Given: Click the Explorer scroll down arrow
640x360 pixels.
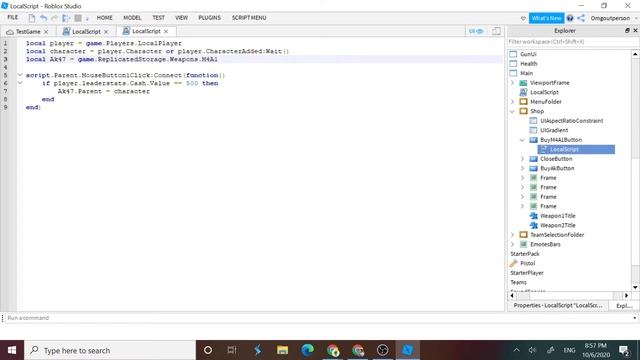Looking at the screenshot, I should [x=635, y=287].
